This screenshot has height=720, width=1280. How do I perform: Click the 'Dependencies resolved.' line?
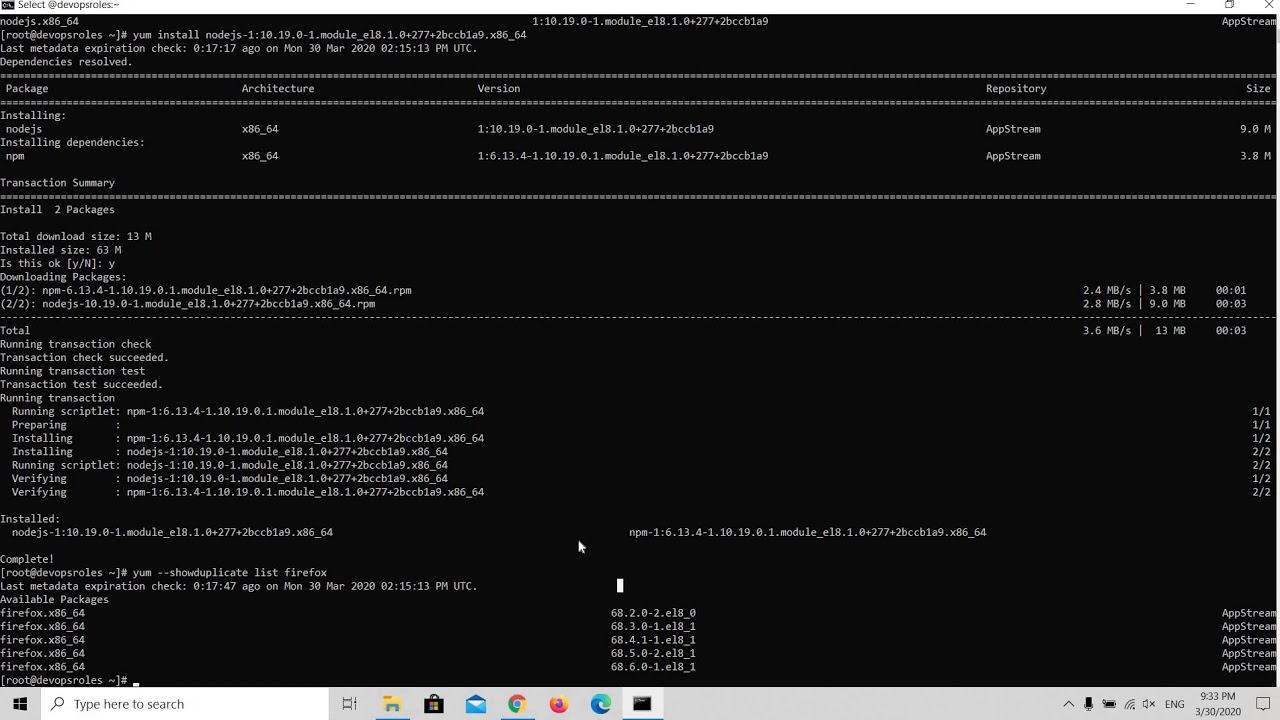coord(66,62)
